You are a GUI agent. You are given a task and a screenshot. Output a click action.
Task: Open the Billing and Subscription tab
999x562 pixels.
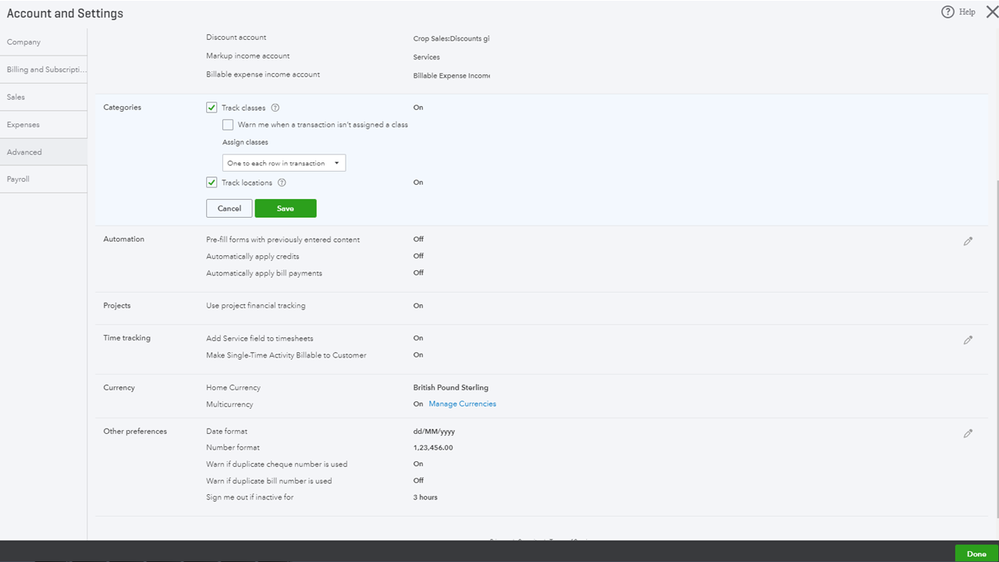[x=43, y=69]
